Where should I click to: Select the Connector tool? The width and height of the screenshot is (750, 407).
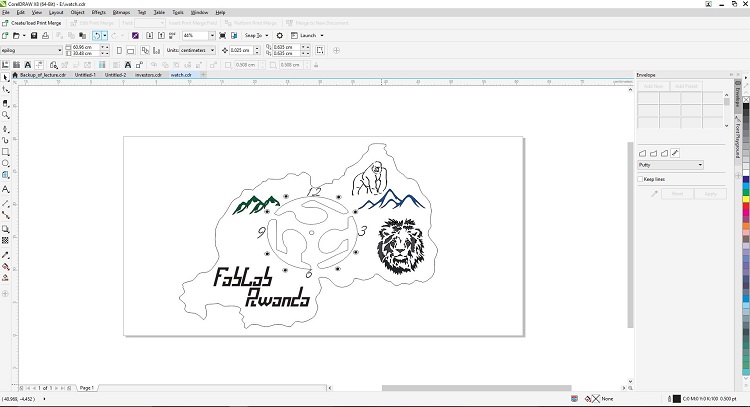[x=5, y=215]
